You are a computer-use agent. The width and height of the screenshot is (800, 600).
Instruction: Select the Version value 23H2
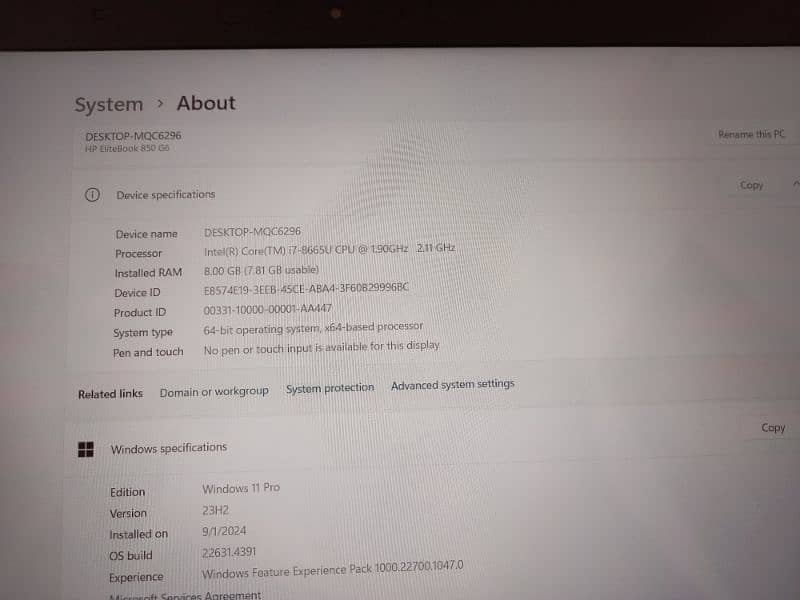pos(215,510)
